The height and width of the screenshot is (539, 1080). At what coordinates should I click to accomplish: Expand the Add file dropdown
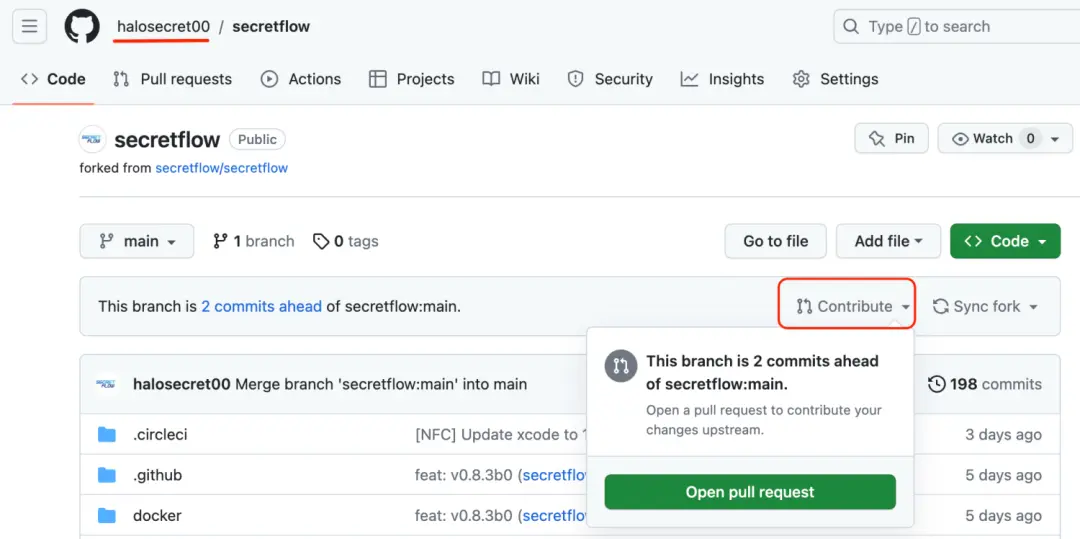coord(889,241)
